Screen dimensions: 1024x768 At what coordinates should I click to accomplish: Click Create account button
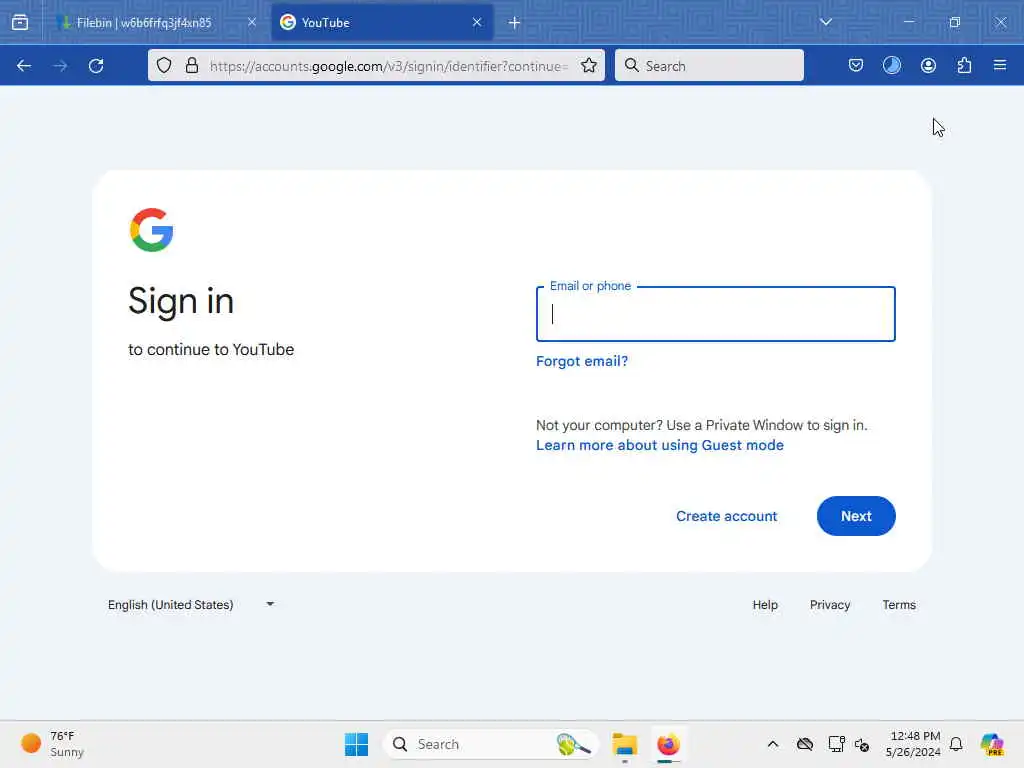point(726,516)
